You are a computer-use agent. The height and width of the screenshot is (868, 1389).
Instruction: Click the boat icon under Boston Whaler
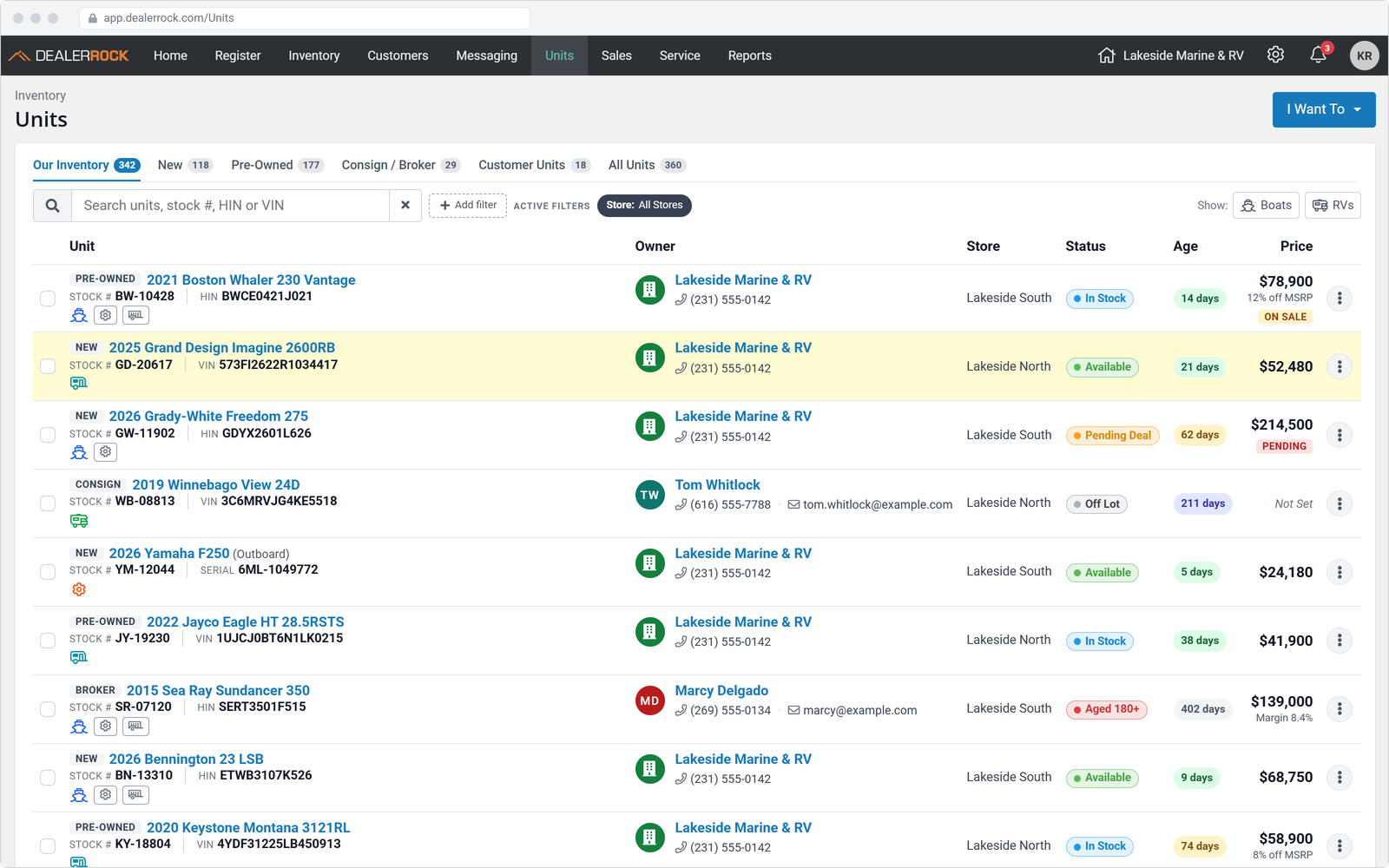pyautogui.click(x=79, y=315)
